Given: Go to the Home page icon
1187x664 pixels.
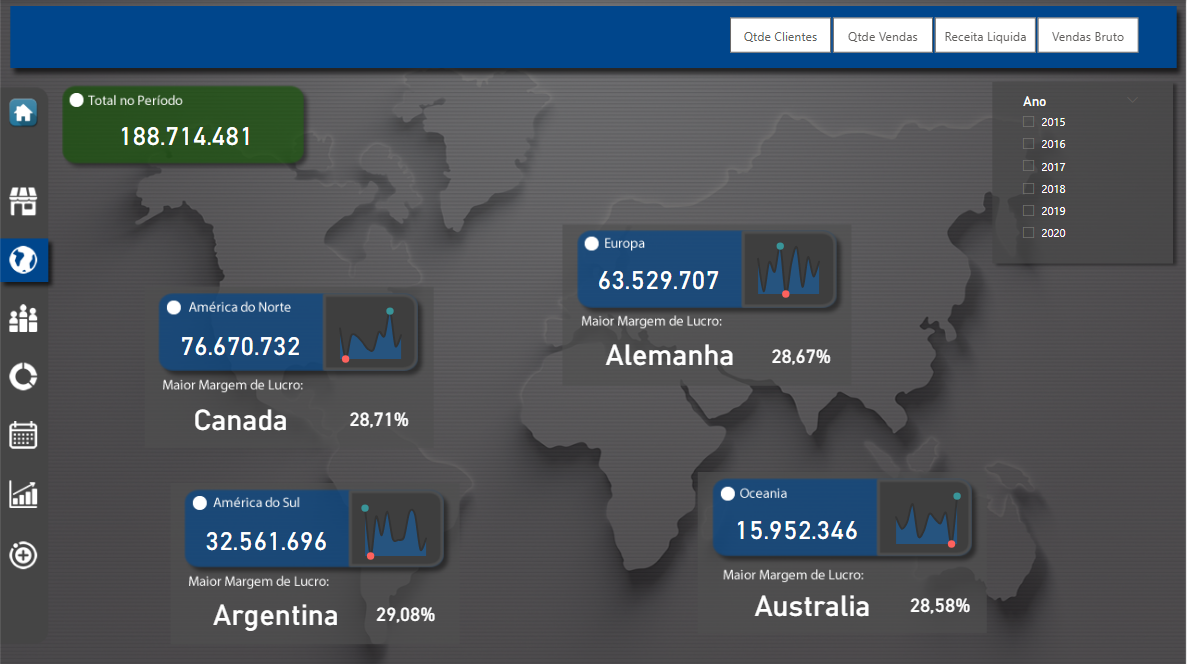Looking at the screenshot, I should point(23,112).
